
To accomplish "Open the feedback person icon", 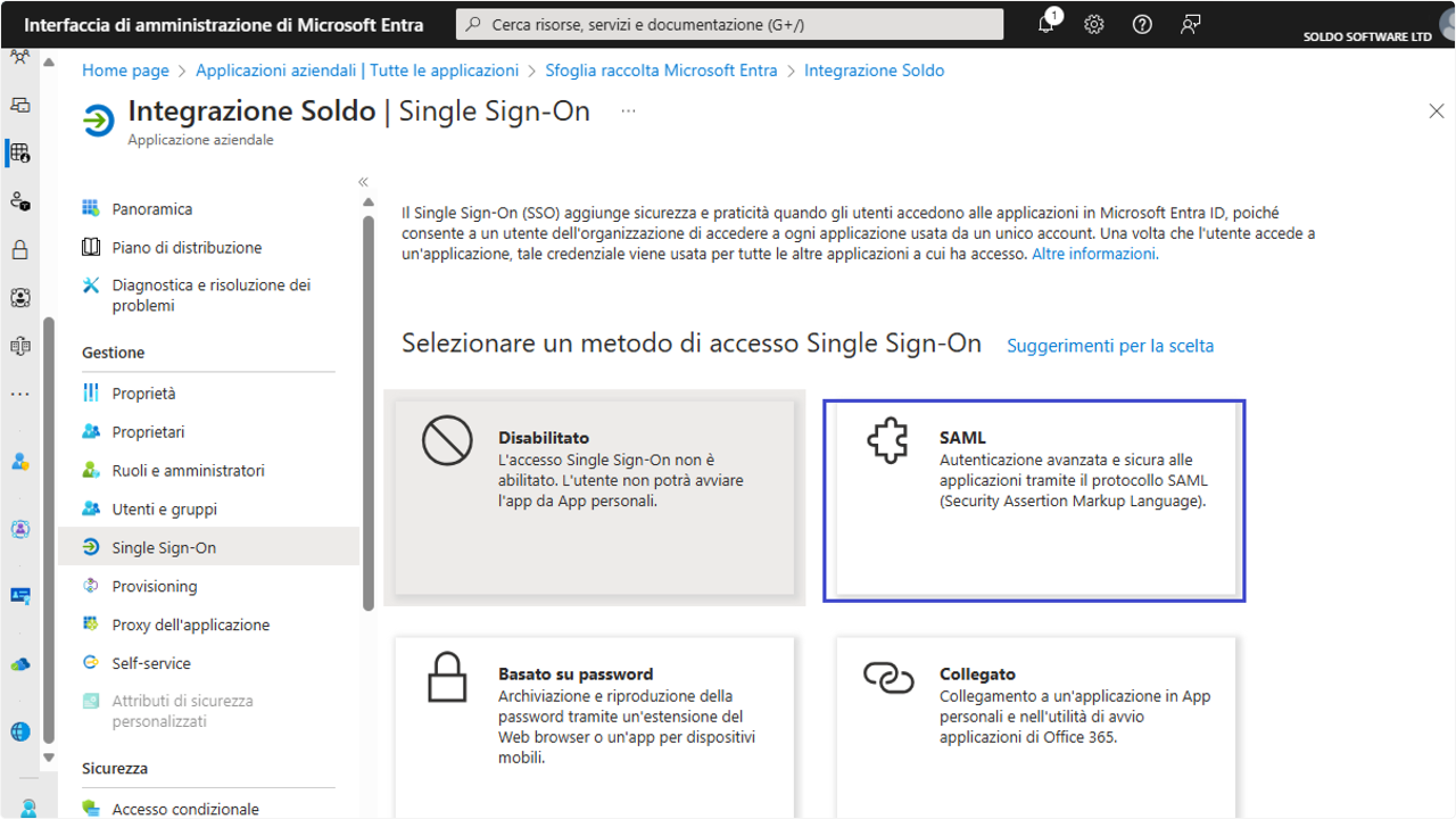I will 1190,24.
